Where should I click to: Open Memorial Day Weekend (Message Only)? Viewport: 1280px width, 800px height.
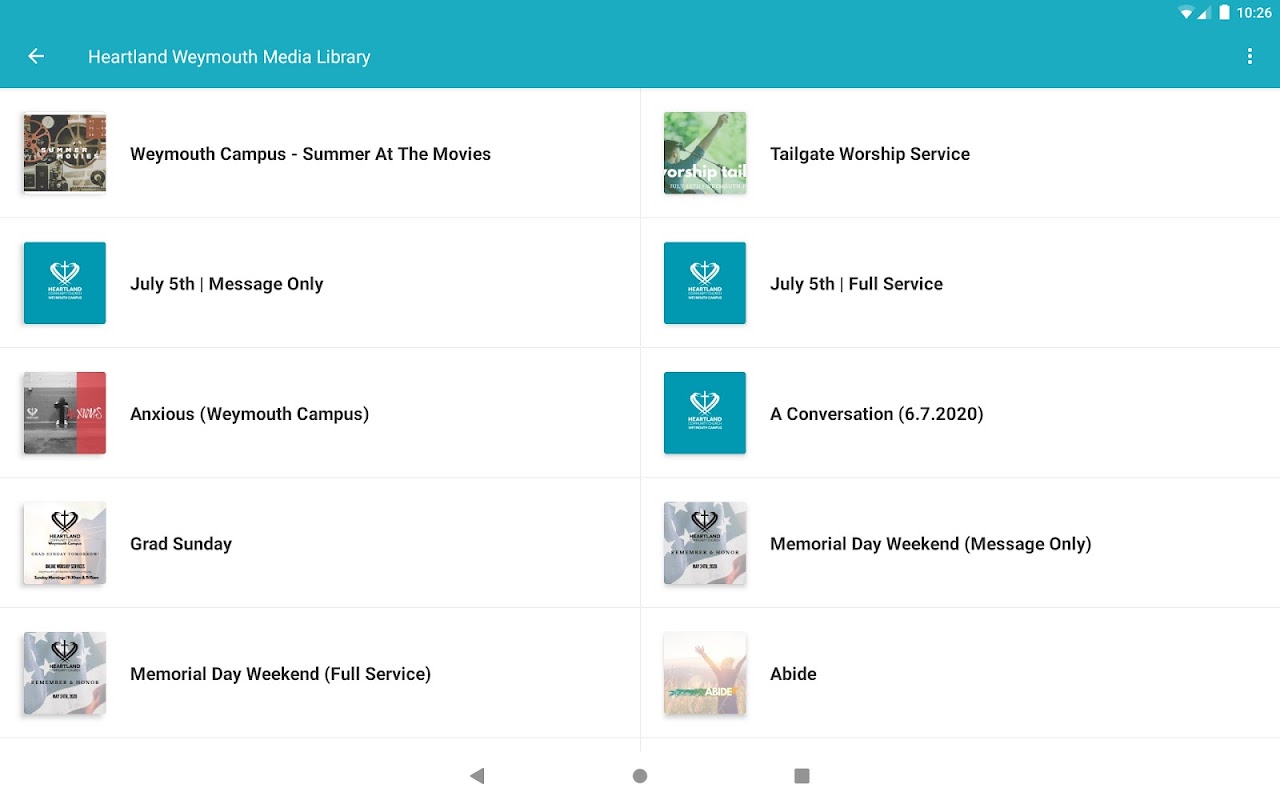(930, 544)
